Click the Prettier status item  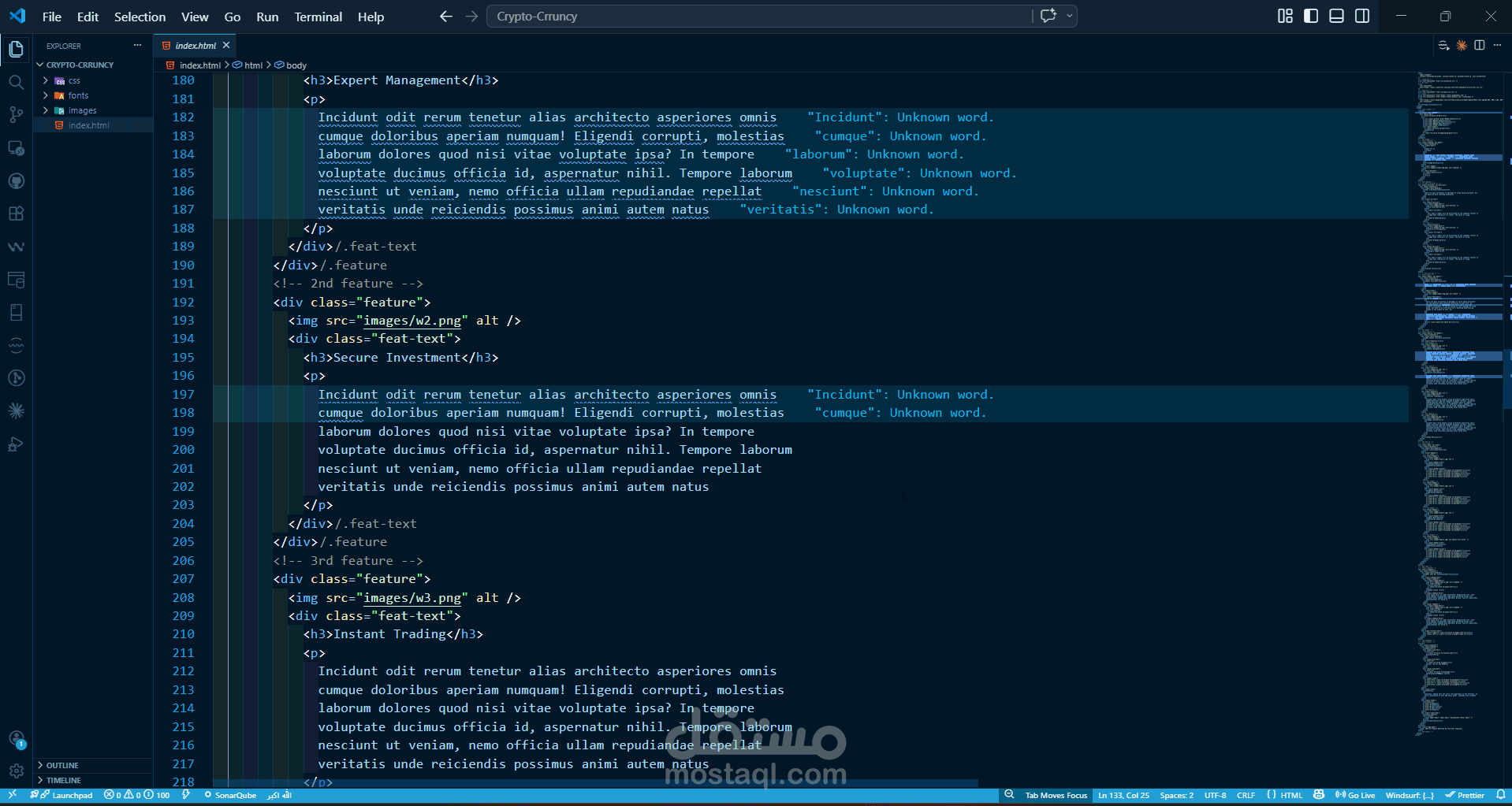1465,795
